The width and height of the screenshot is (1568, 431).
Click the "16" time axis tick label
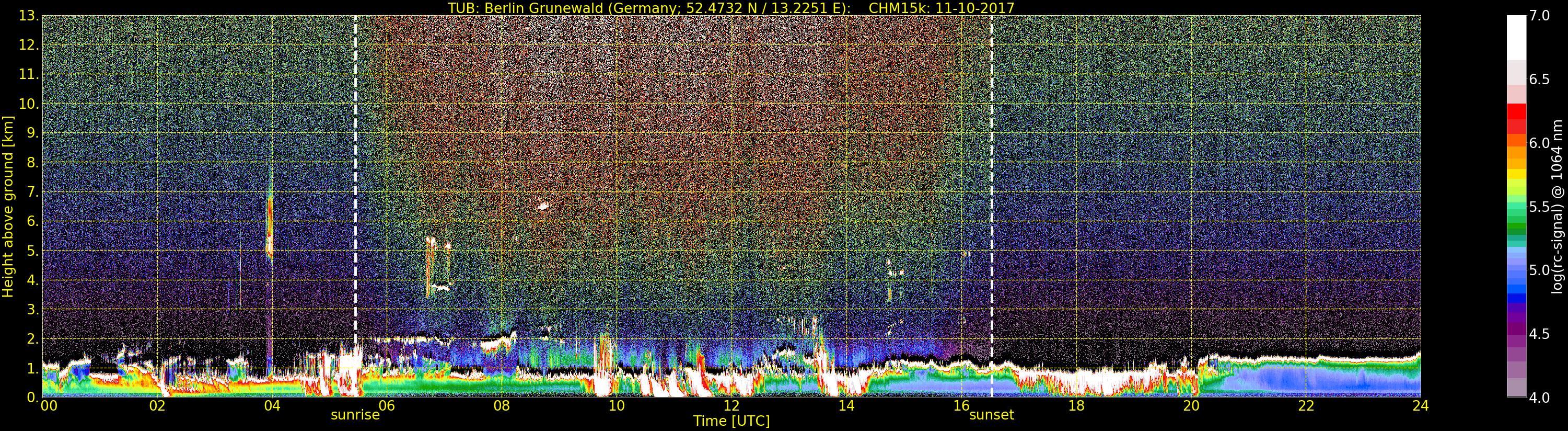[961, 405]
